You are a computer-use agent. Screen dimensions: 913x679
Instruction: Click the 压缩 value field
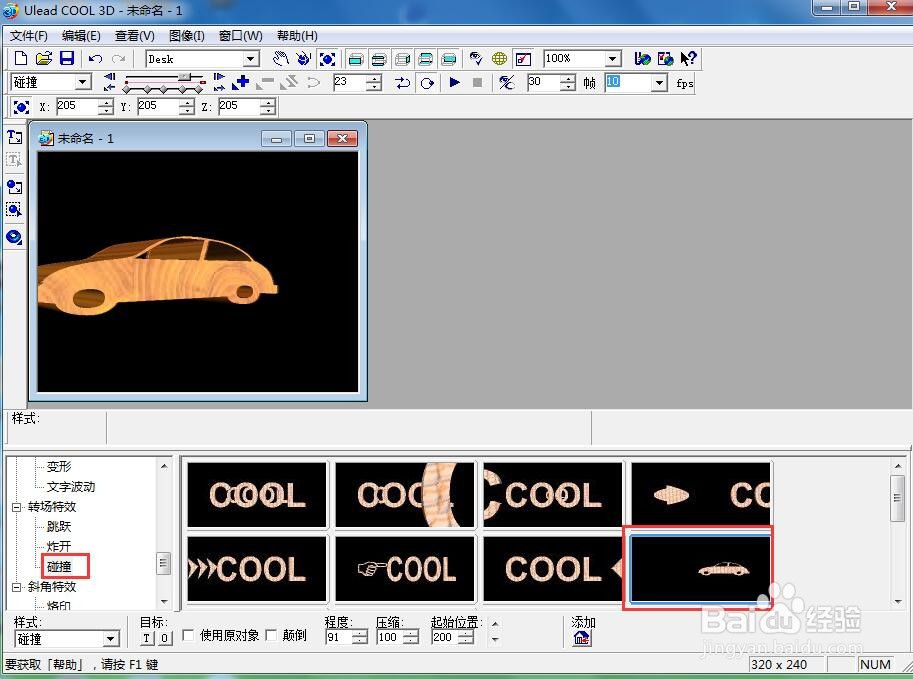pyautogui.click(x=390, y=637)
